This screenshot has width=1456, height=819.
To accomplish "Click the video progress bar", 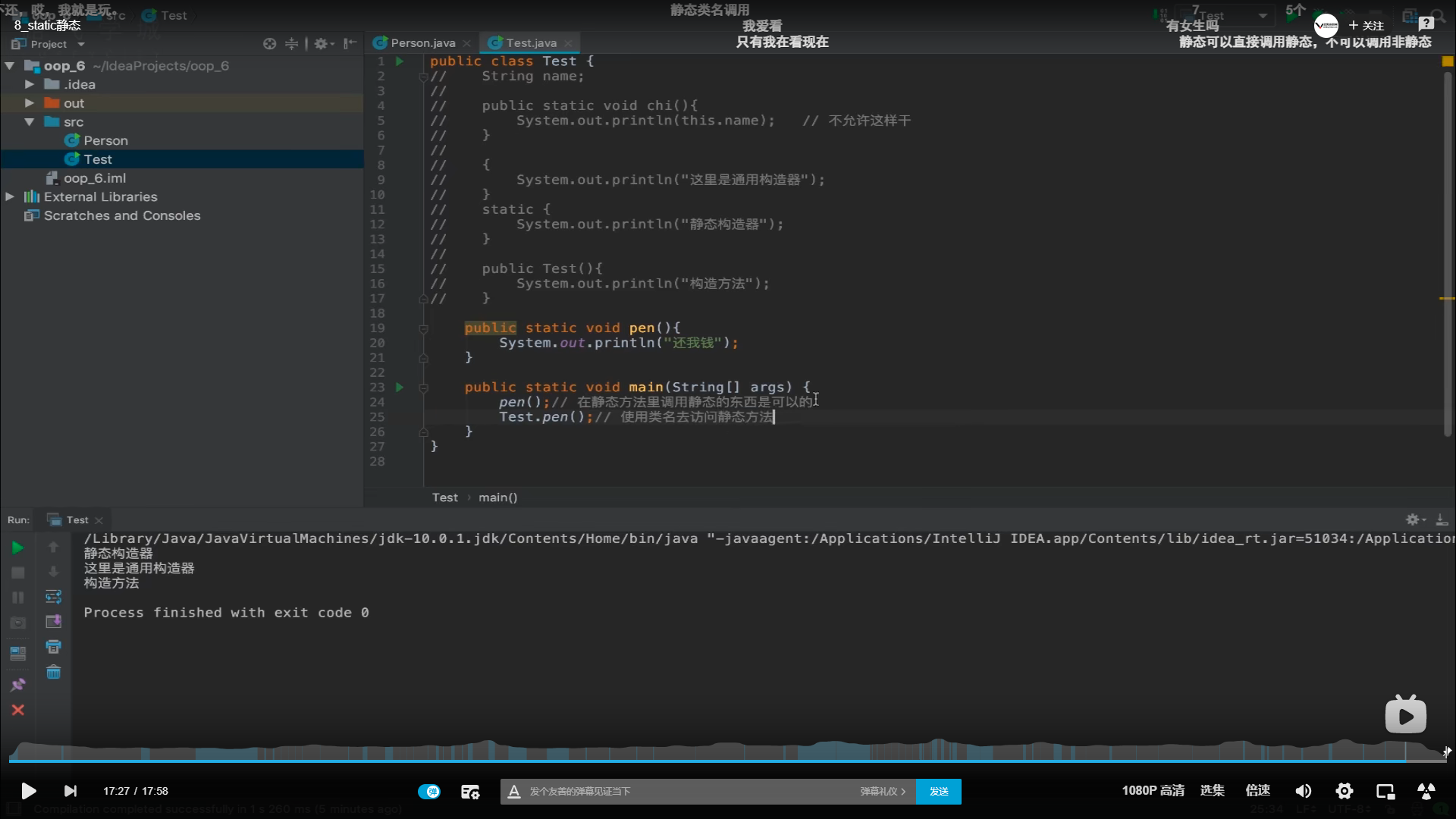I will [728, 760].
